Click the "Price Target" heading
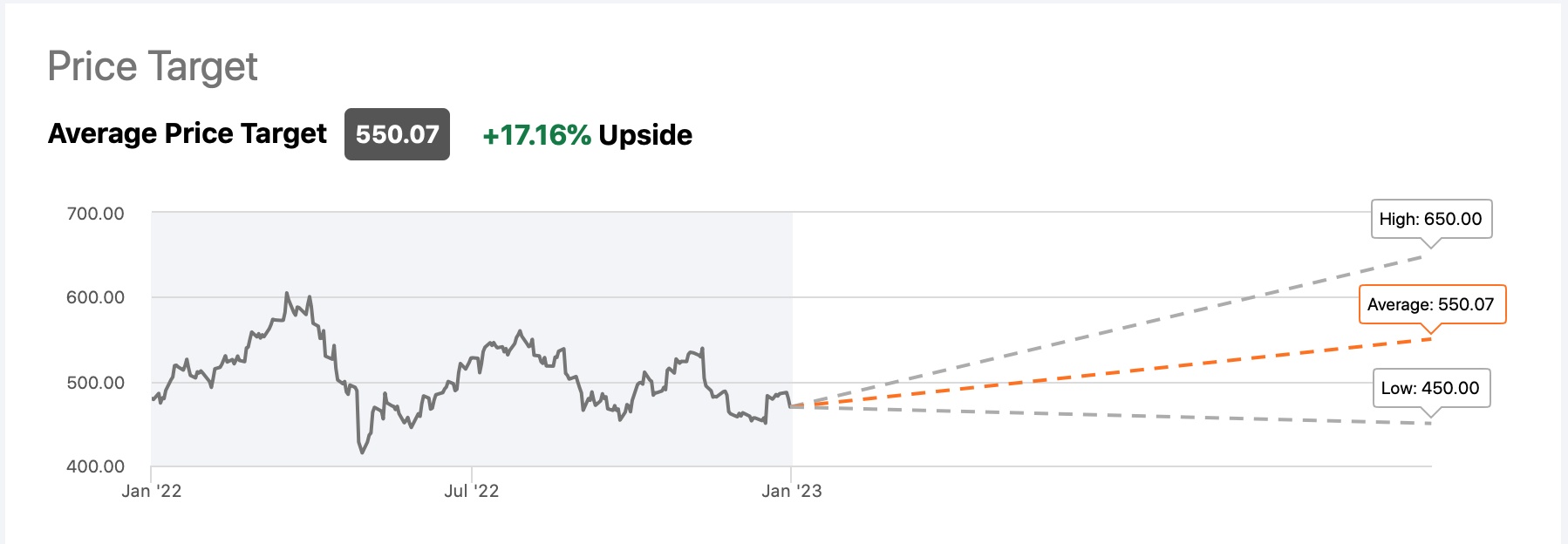1568x544 pixels. pyautogui.click(x=153, y=67)
